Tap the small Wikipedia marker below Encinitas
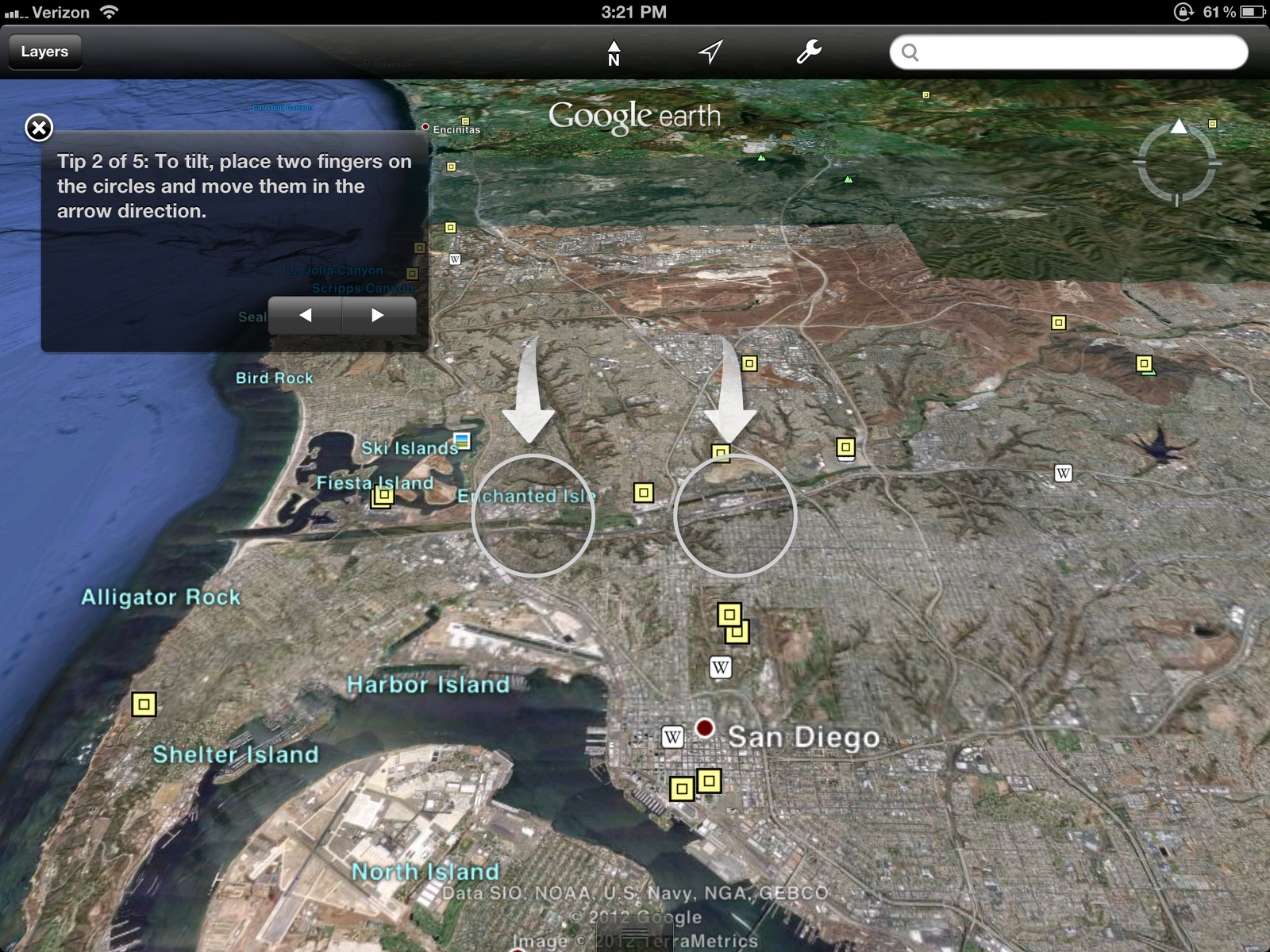 click(x=455, y=259)
